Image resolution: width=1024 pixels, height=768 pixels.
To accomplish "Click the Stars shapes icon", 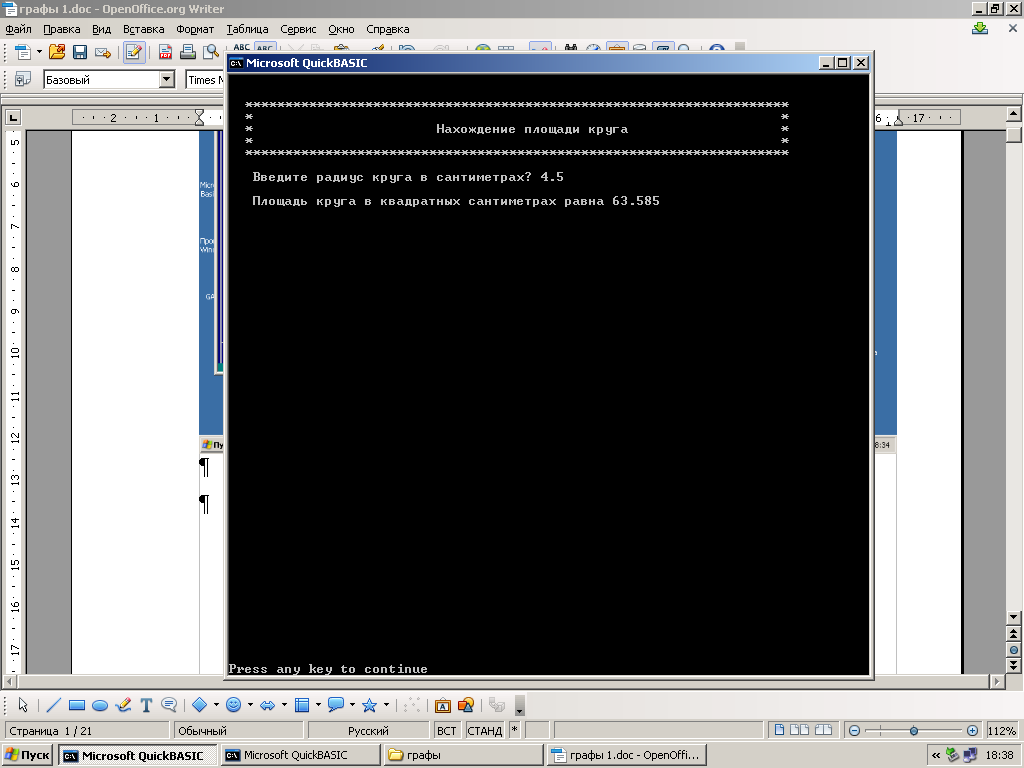I will [x=370, y=705].
